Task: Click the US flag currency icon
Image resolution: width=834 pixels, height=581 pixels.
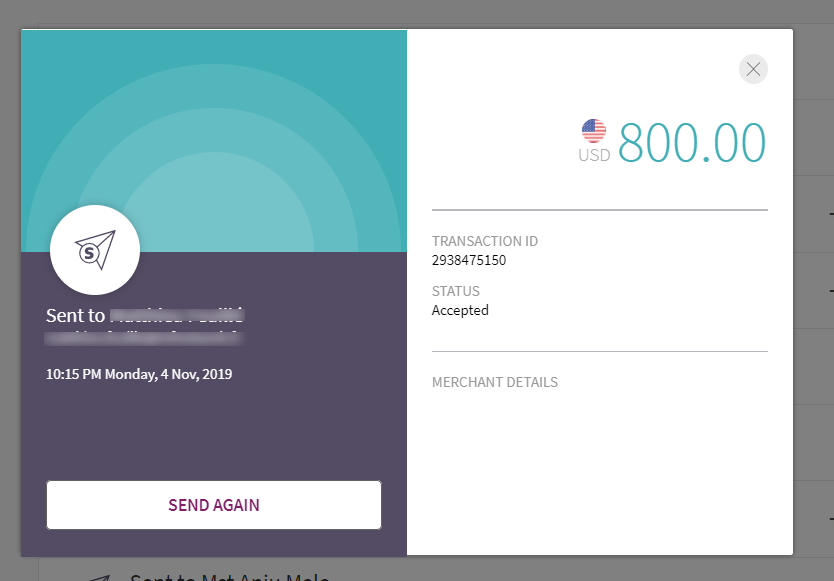Action: (x=594, y=131)
